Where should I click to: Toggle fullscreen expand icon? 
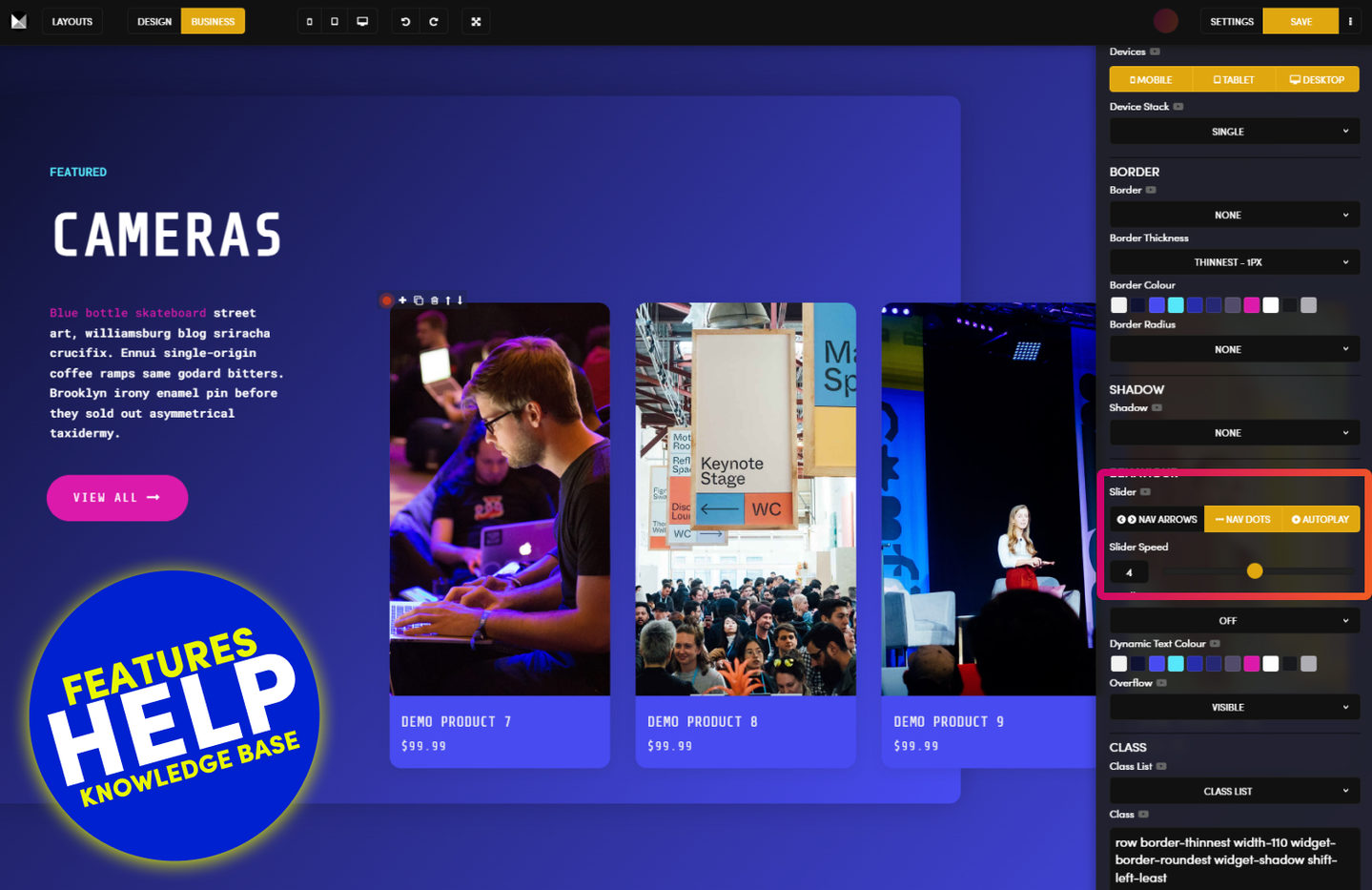476,21
